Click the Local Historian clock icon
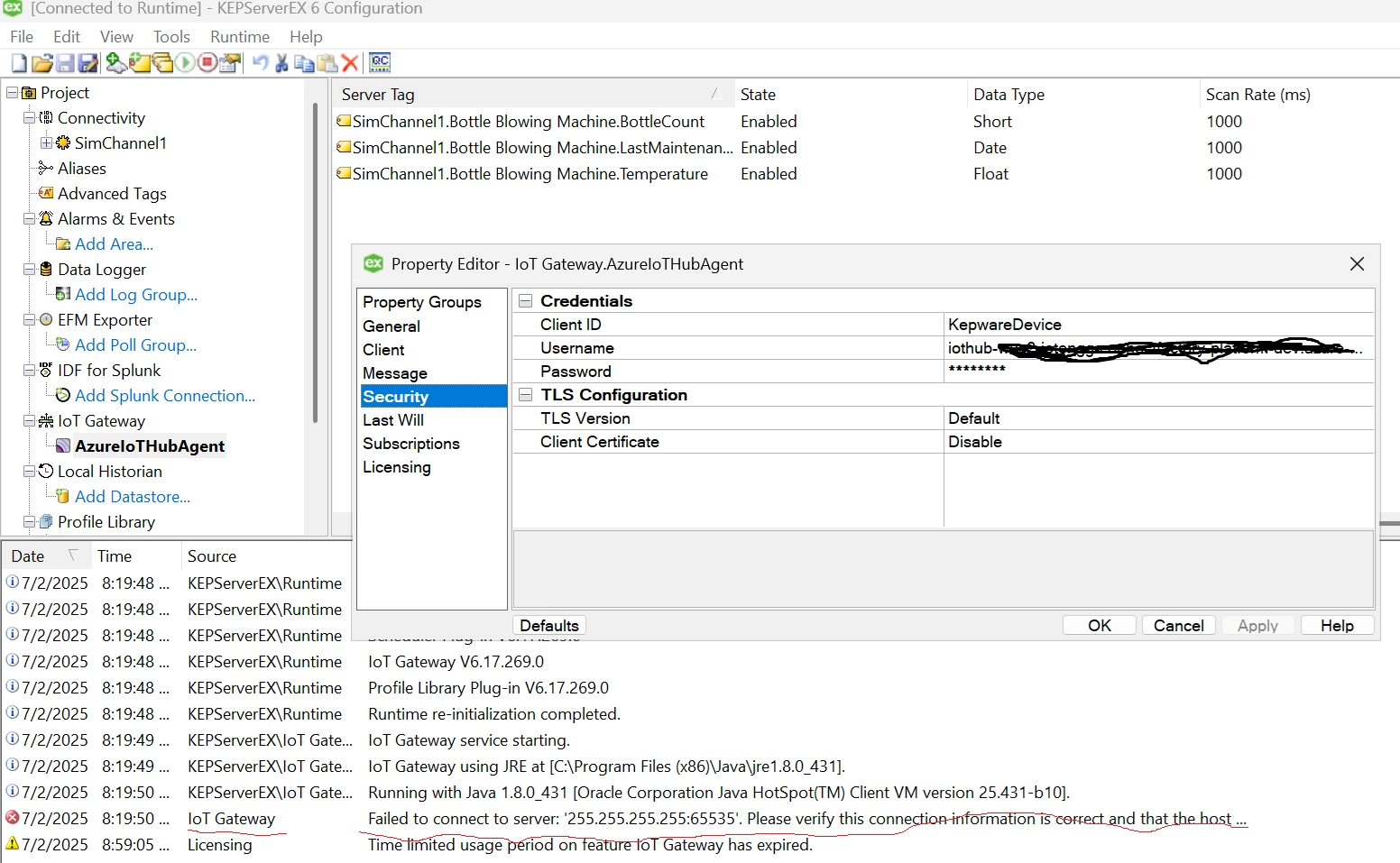1400x863 pixels. point(46,471)
